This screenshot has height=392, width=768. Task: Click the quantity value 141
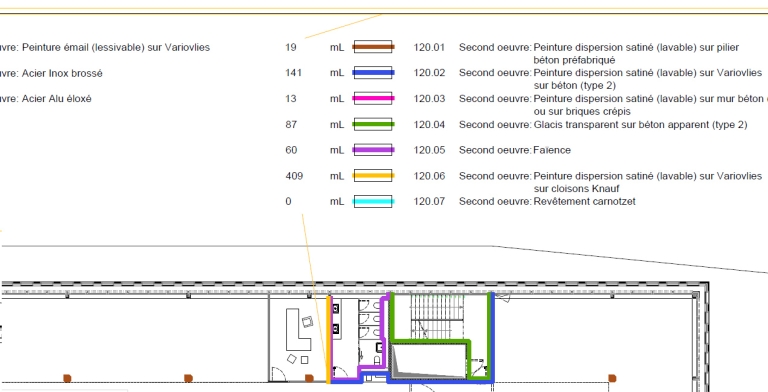(x=293, y=73)
